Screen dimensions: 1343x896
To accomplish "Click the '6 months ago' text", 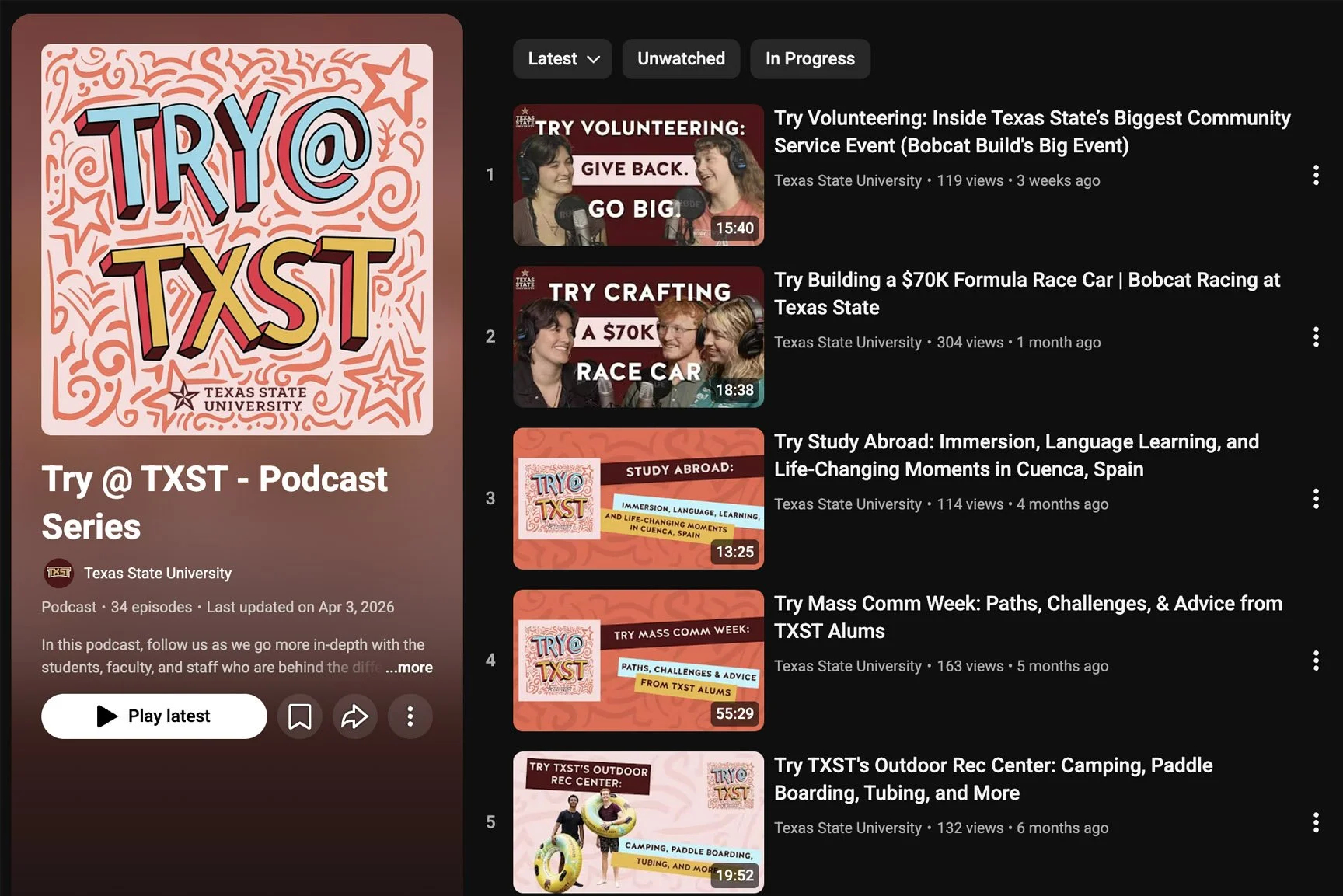I will point(1062,828).
